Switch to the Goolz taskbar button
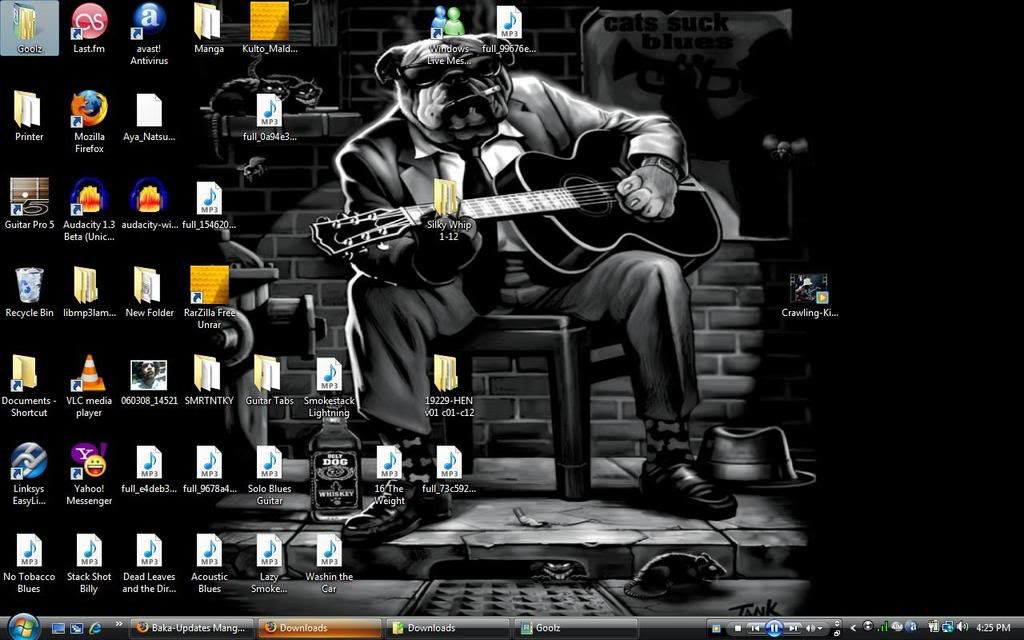 [575, 628]
